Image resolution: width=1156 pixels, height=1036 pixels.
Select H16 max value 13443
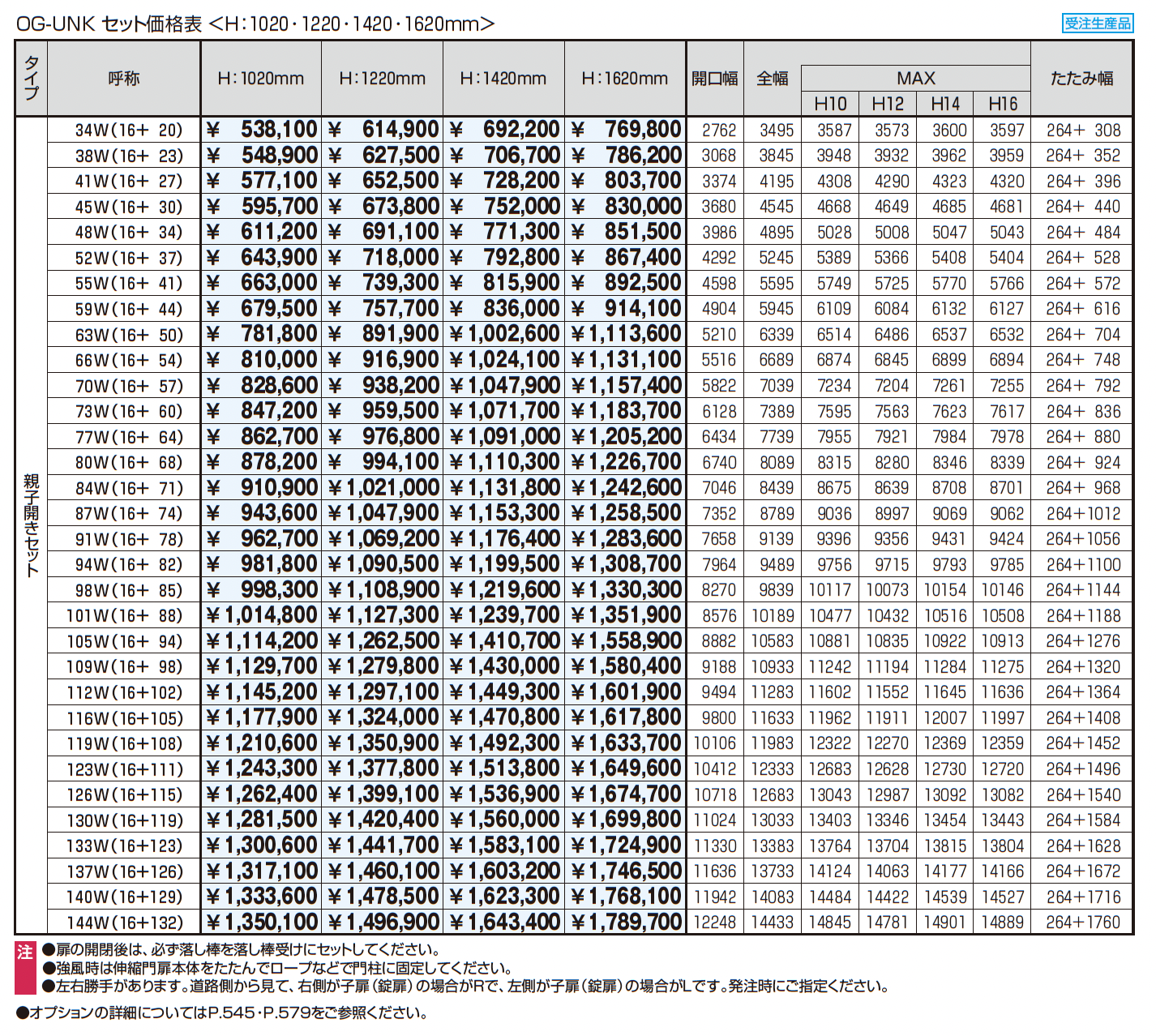coord(1003,820)
